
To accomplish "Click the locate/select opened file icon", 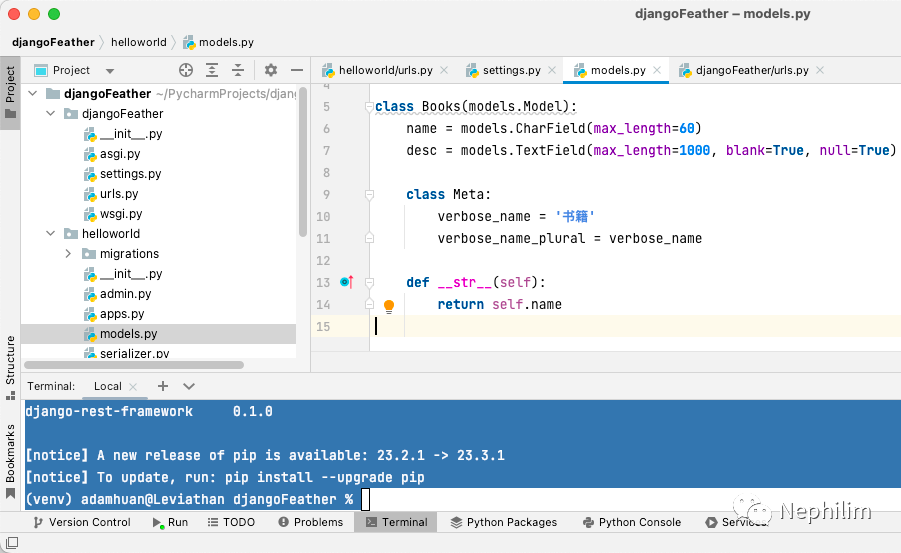I will (x=186, y=70).
